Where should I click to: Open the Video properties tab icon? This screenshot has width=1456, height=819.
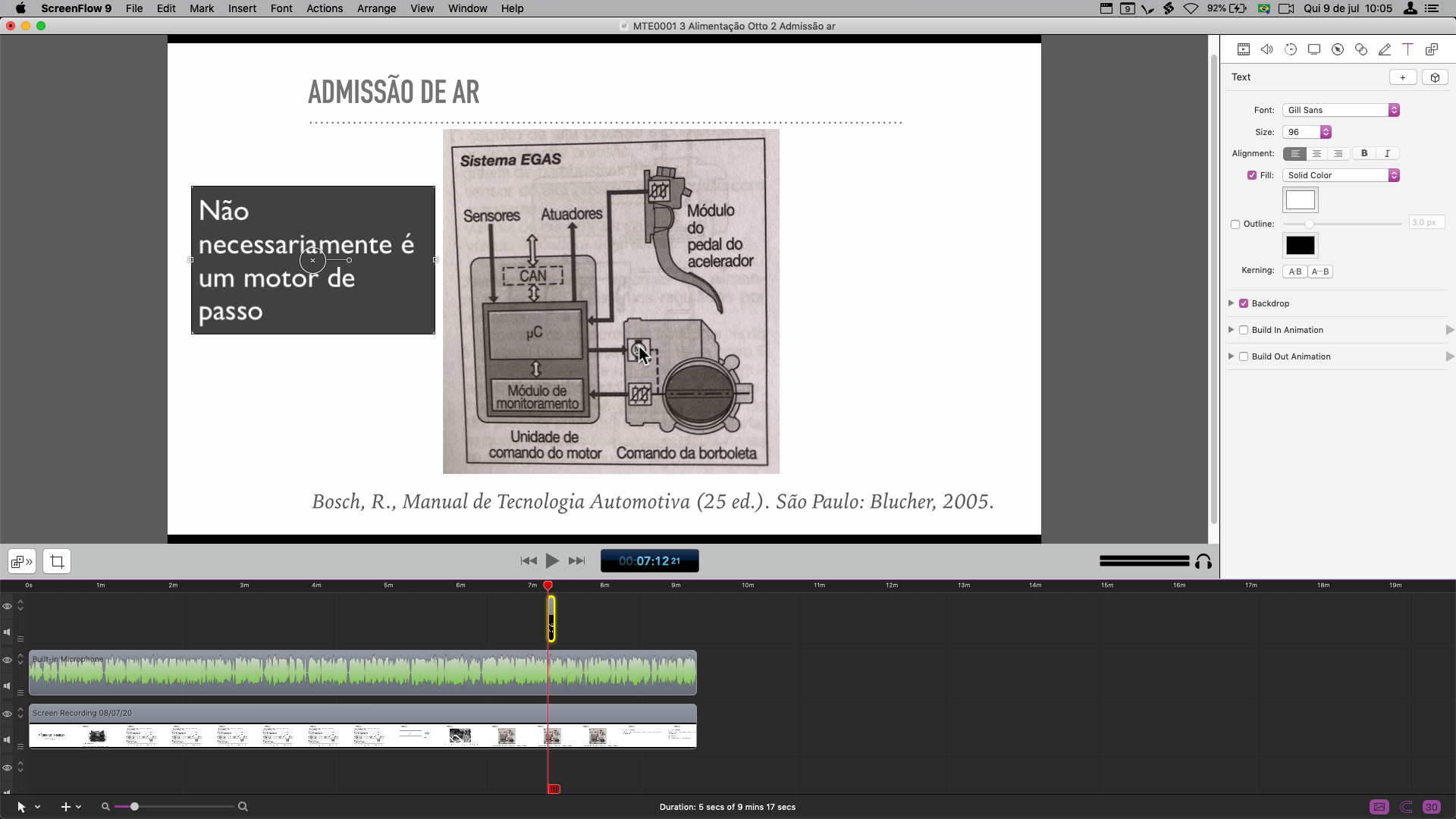(x=1244, y=49)
